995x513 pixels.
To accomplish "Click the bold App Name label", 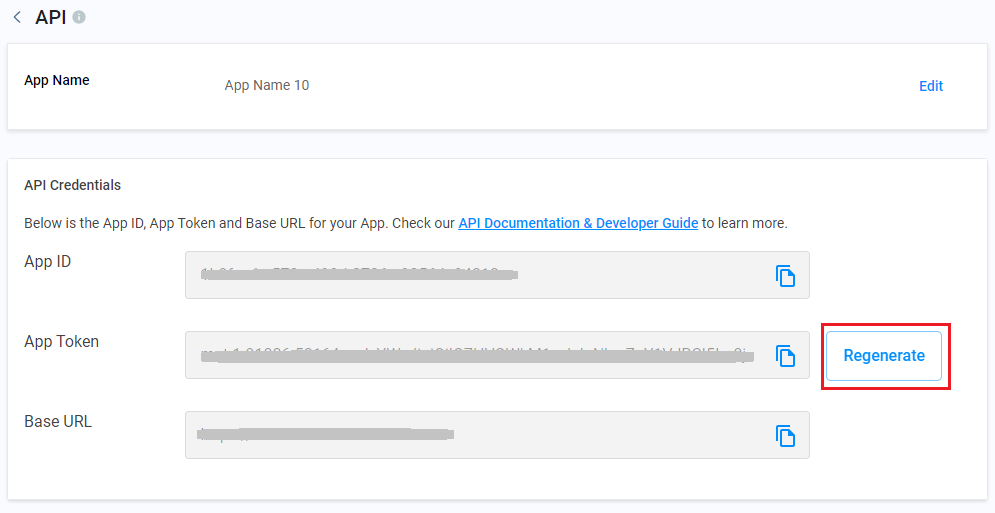I will (x=57, y=80).
